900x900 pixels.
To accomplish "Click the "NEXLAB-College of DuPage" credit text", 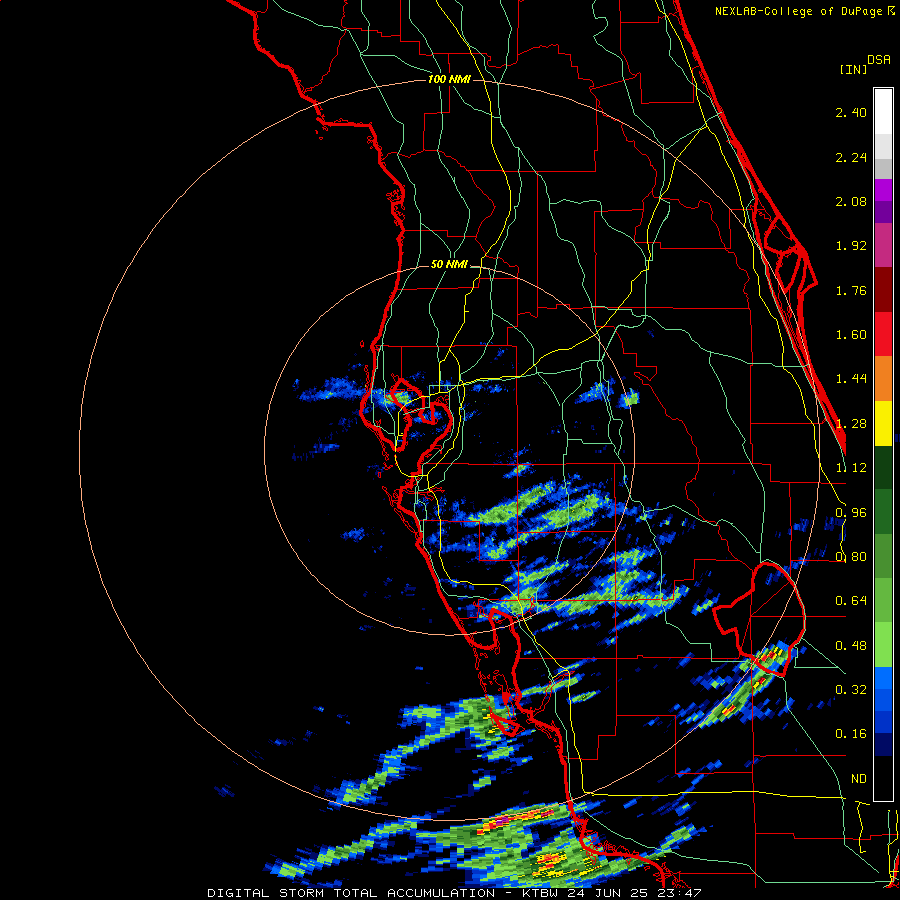I will point(800,11).
